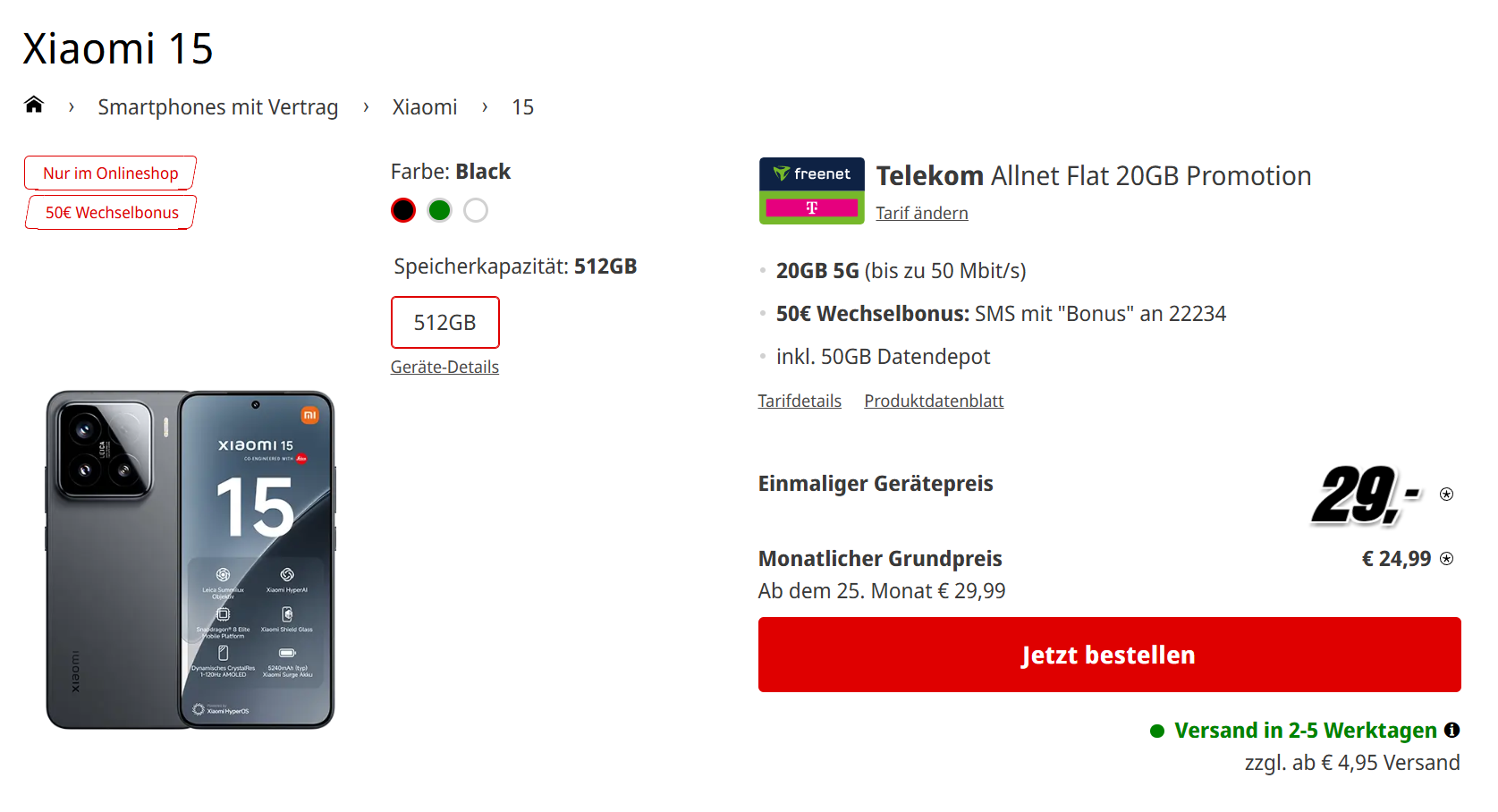Open the Produktdatenblatt link
Viewport: 1498px width, 812px height.
[934, 401]
